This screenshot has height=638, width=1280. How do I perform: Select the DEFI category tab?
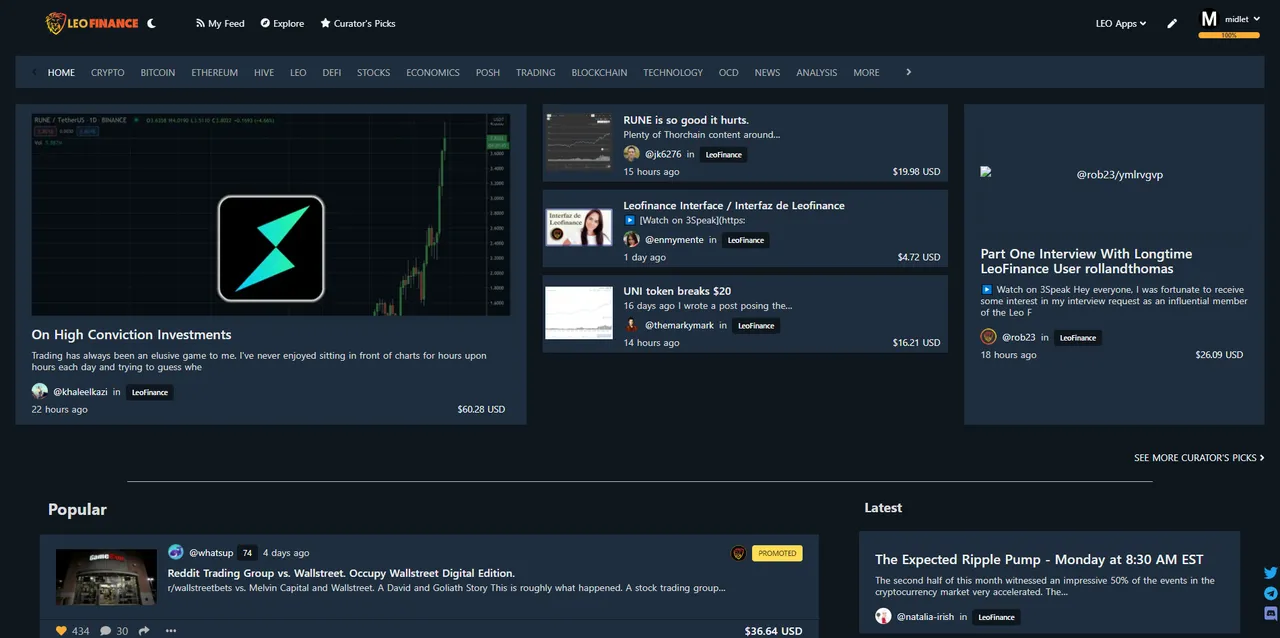click(332, 72)
